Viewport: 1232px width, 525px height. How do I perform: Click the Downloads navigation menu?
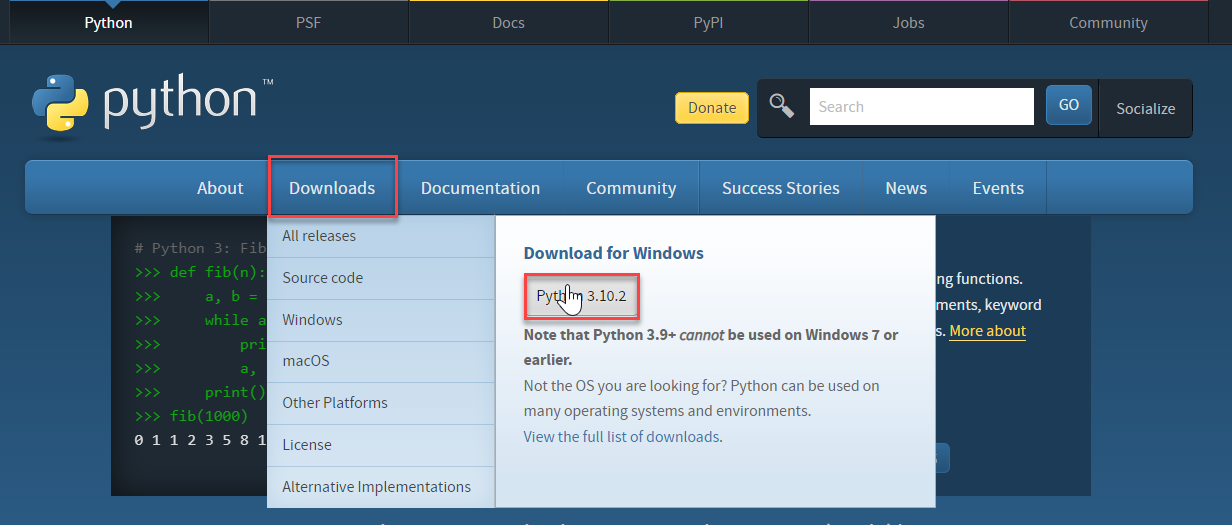[332, 187]
